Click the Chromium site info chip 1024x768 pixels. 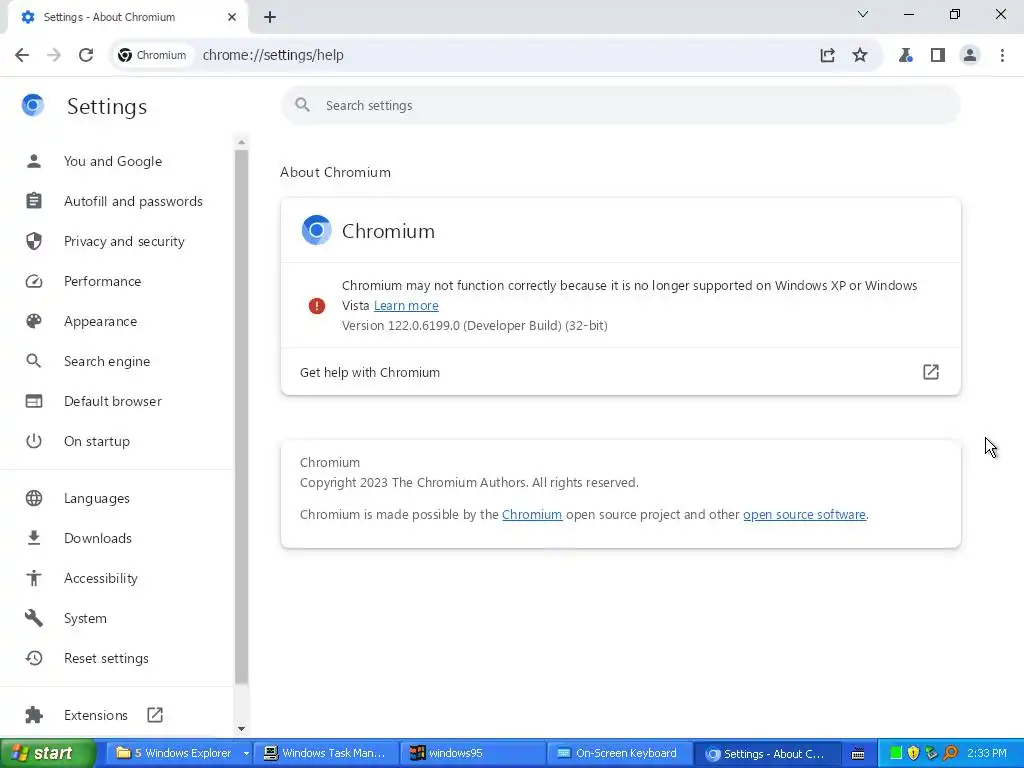(152, 55)
